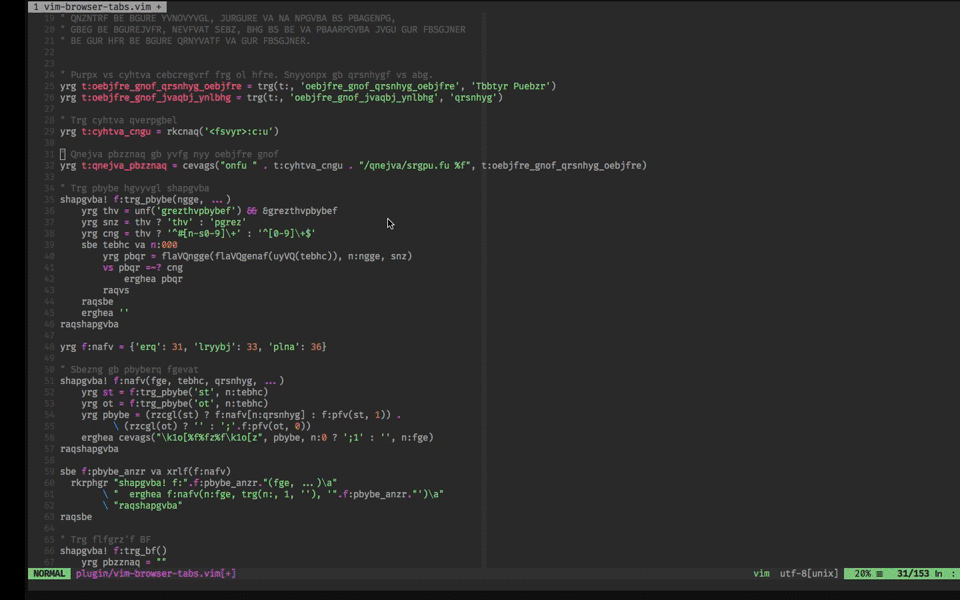
Task: Click the NORMAL mode indicator in the statusline
Action: [49, 574]
